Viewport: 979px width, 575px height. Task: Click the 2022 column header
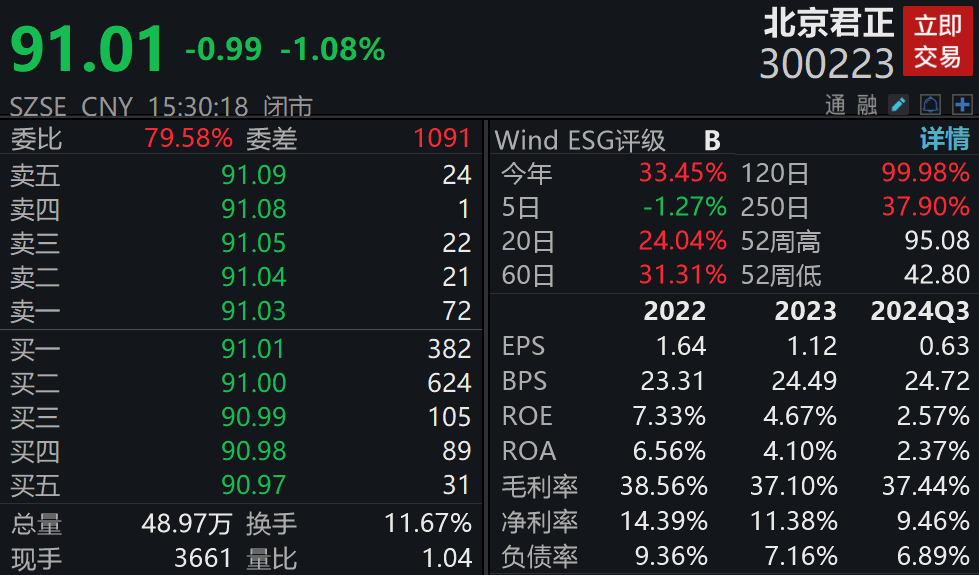[x=675, y=311]
